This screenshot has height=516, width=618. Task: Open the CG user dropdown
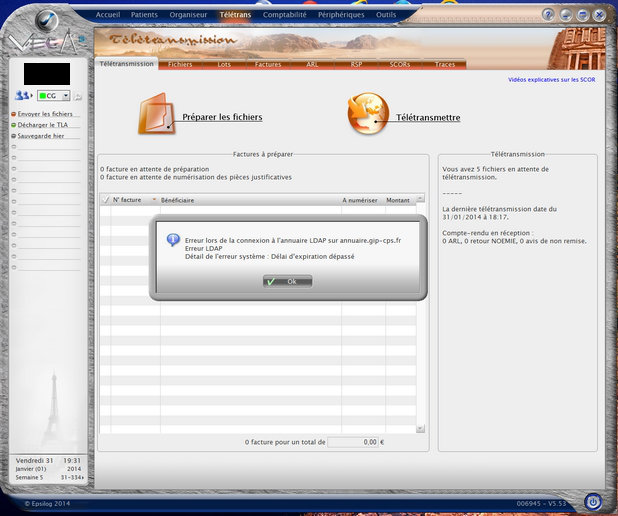pyautogui.click(x=54, y=96)
